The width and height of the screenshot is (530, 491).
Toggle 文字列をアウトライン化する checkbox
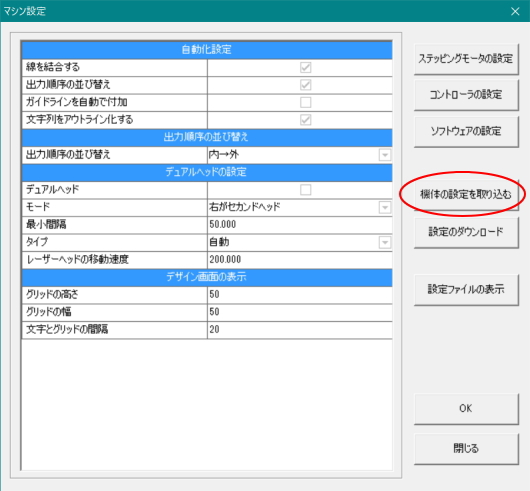[306, 120]
